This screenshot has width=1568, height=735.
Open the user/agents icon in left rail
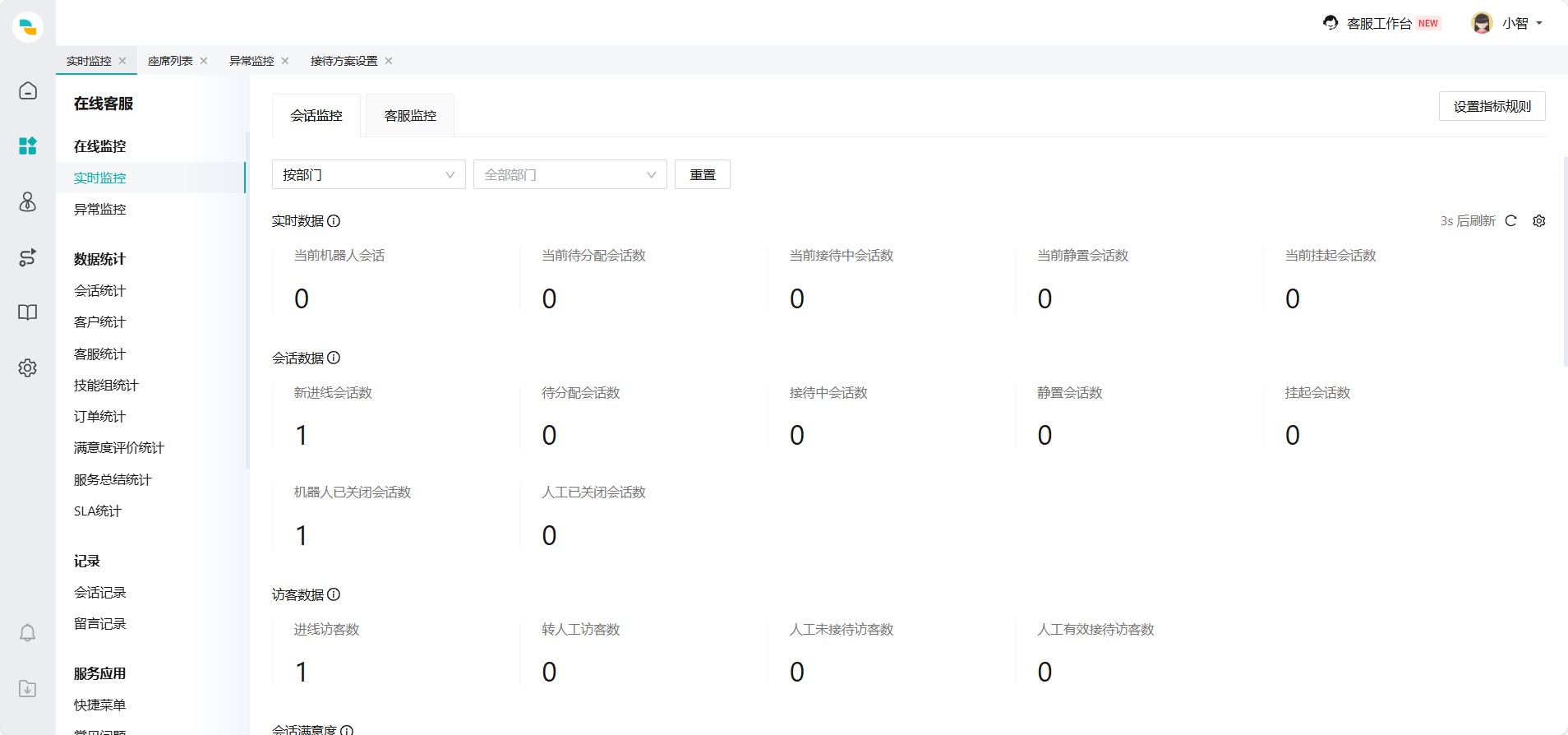28,201
